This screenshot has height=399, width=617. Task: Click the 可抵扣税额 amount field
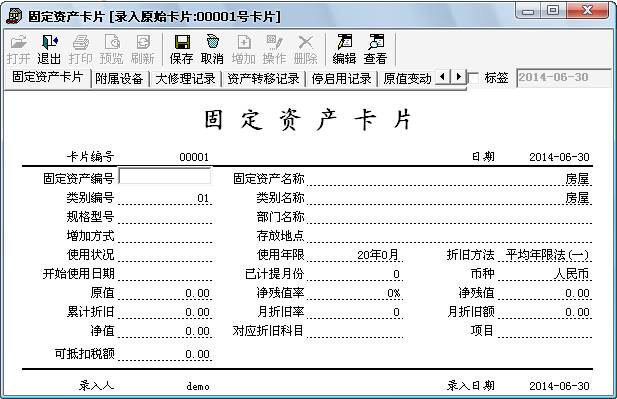tap(165, 353)
